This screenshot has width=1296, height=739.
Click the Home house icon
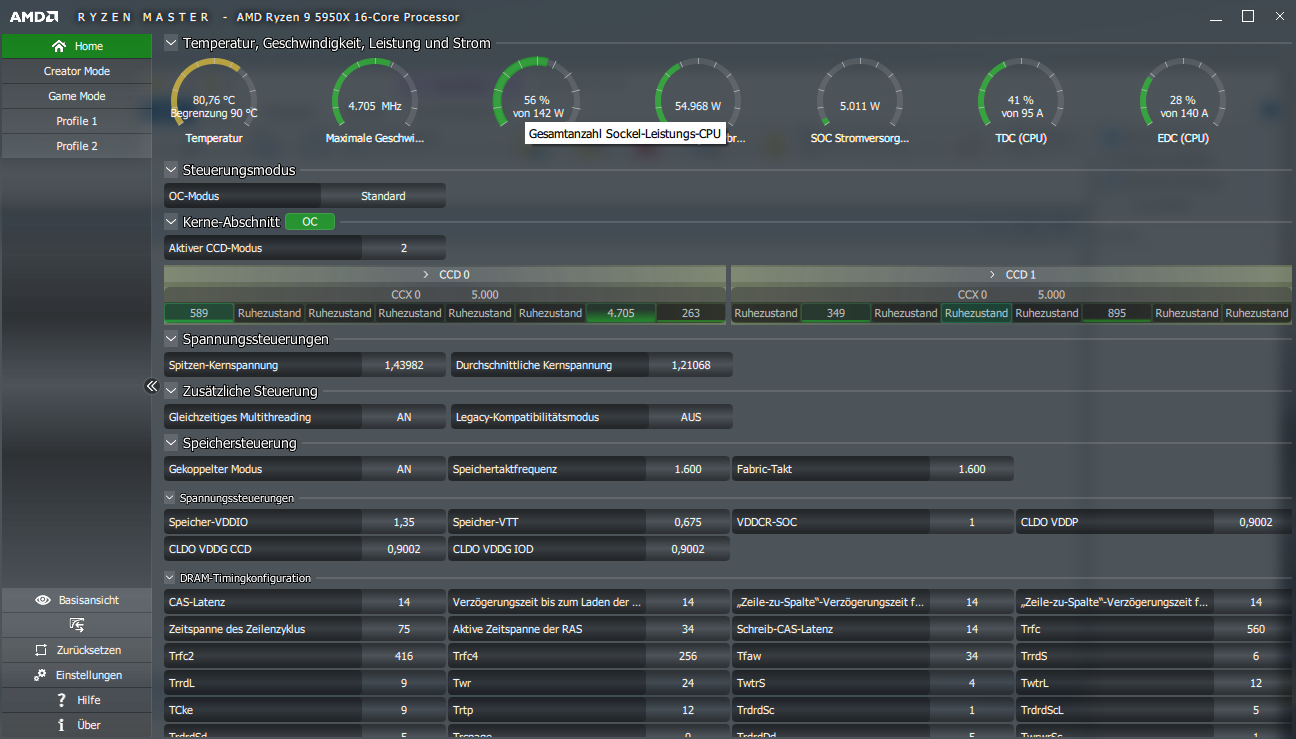pyautogui.click(x=59, y=46)
